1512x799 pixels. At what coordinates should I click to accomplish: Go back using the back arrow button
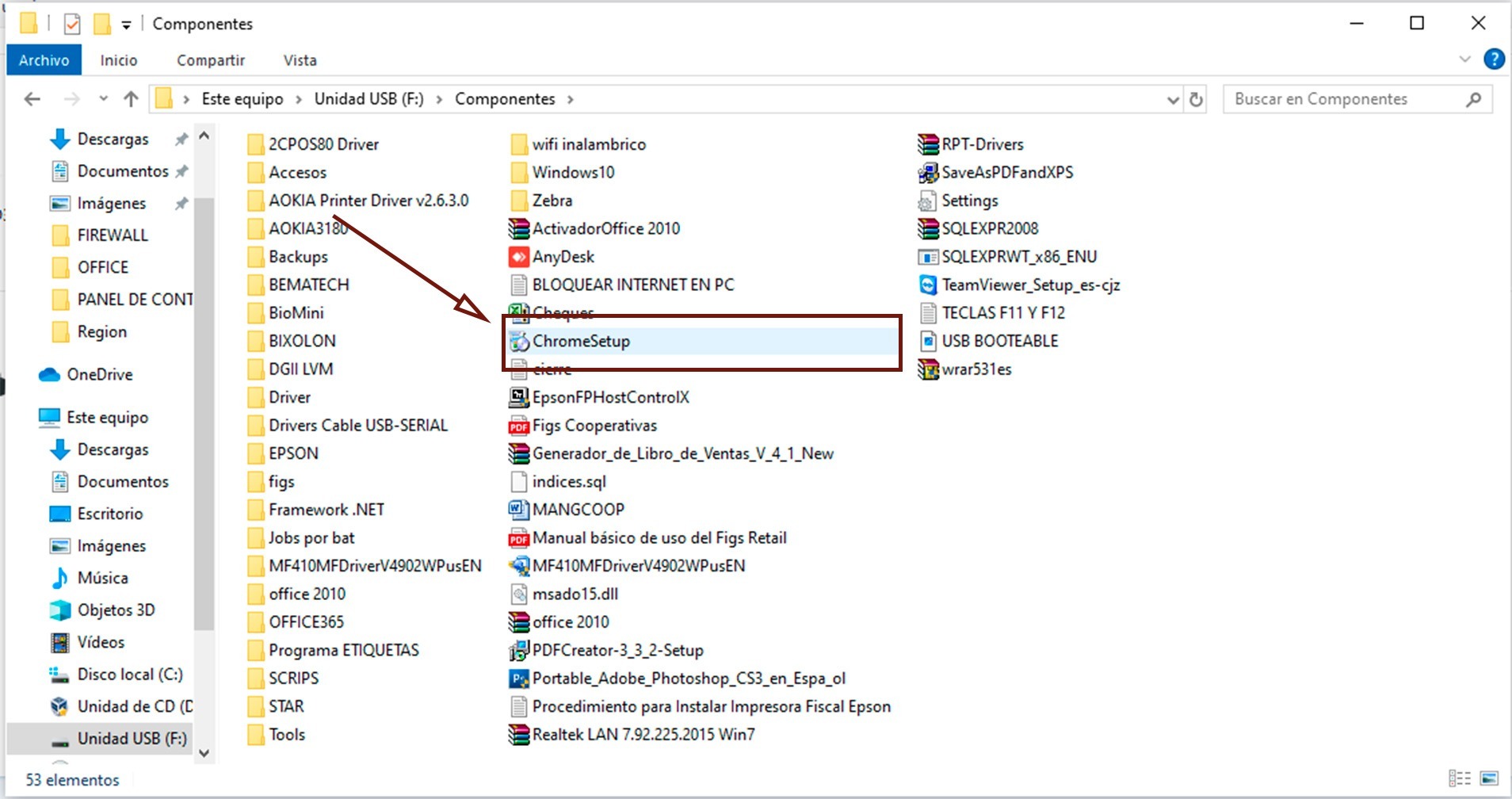click(x=32, y=99)
